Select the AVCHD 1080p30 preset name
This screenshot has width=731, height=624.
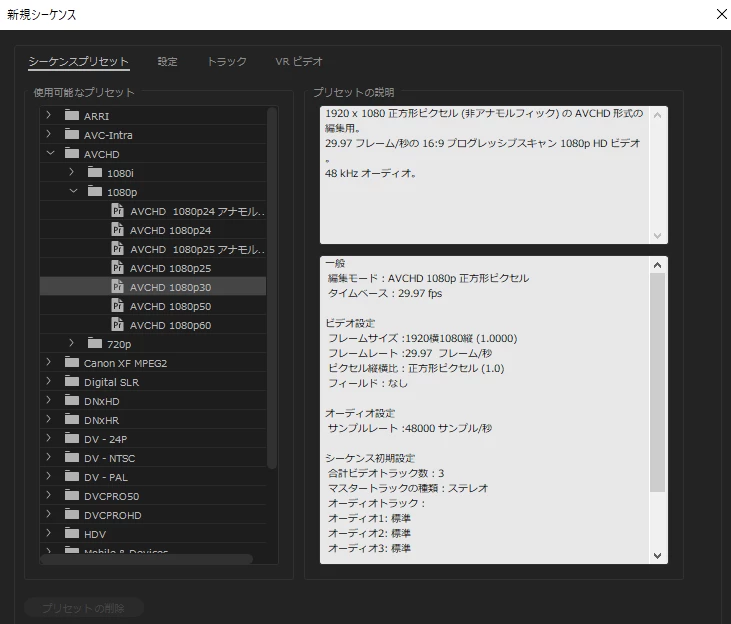(x=171, y=288)
